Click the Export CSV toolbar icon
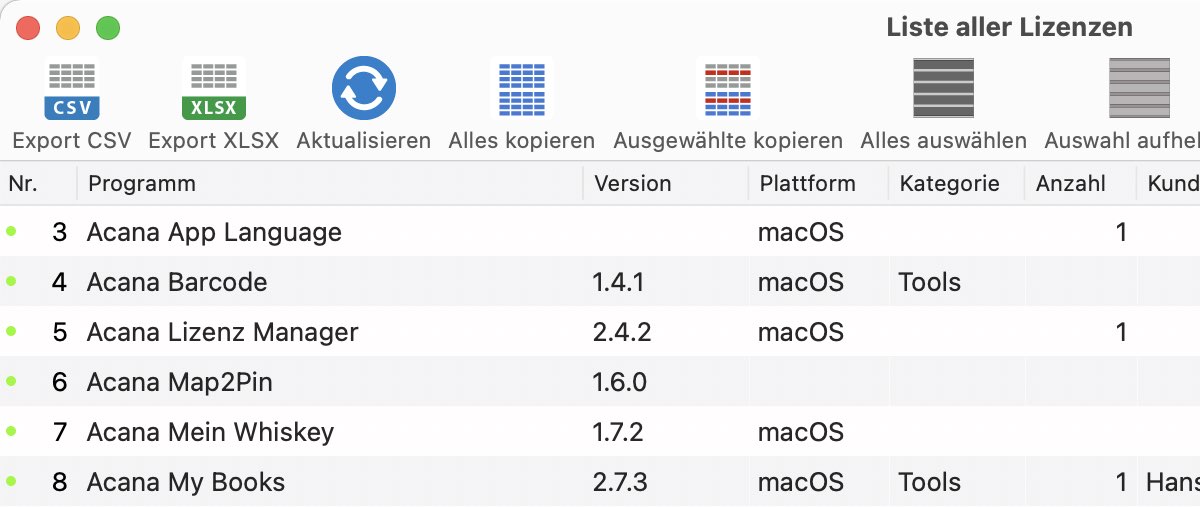 coord(72,90)
